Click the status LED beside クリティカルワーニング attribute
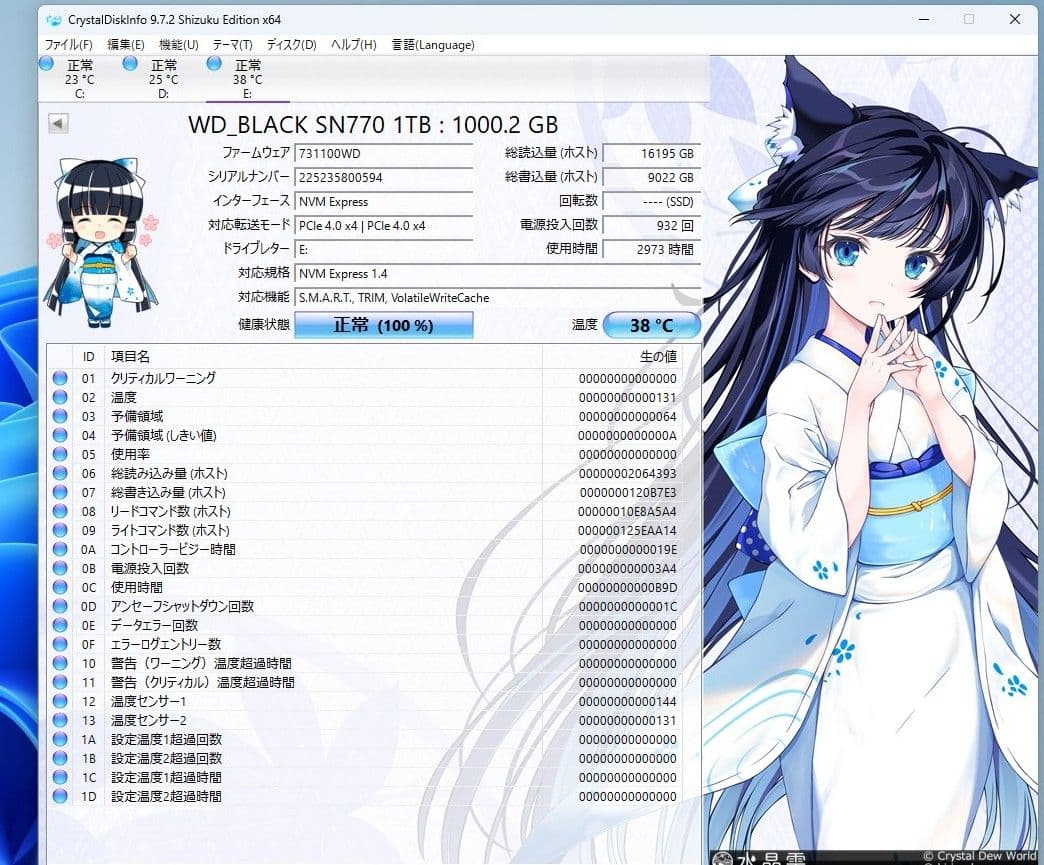 (x=62, y=378)
